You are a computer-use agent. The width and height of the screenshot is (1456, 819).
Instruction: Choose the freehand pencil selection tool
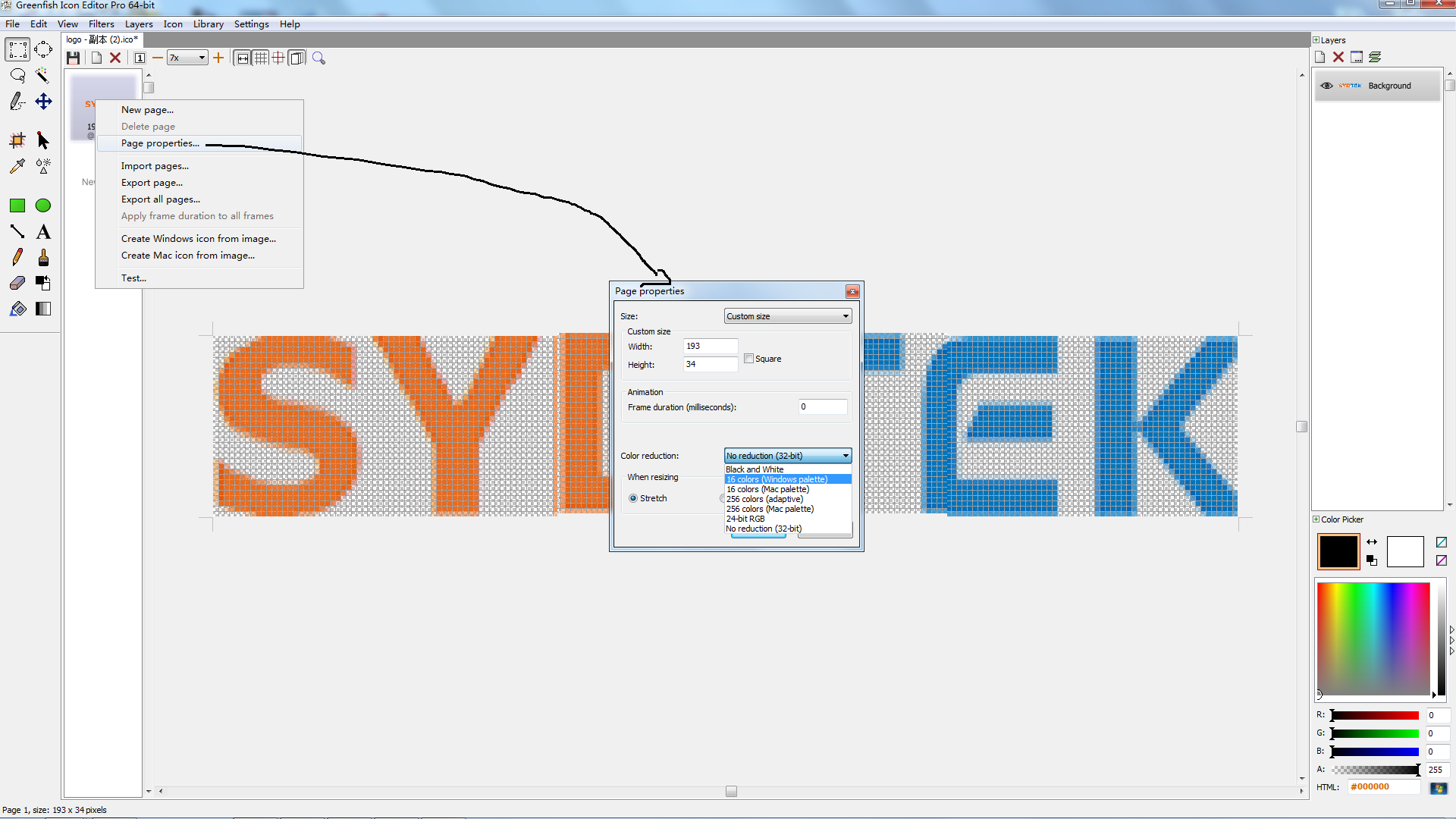17,101
